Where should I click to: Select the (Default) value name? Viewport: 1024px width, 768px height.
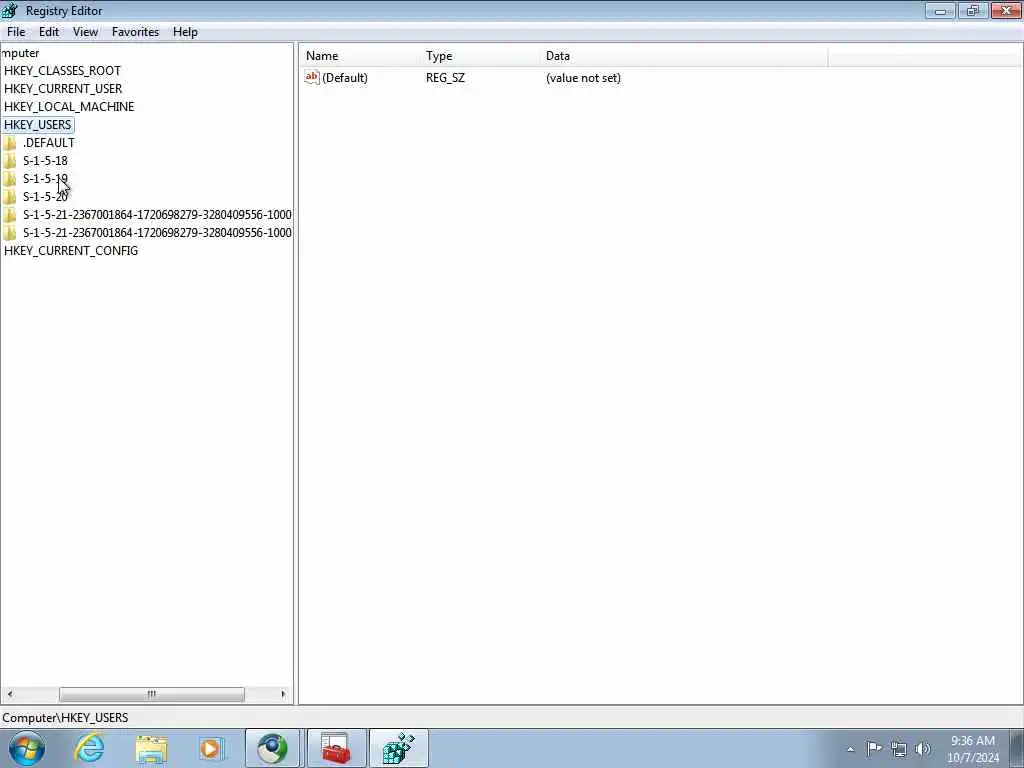(345, 78)
